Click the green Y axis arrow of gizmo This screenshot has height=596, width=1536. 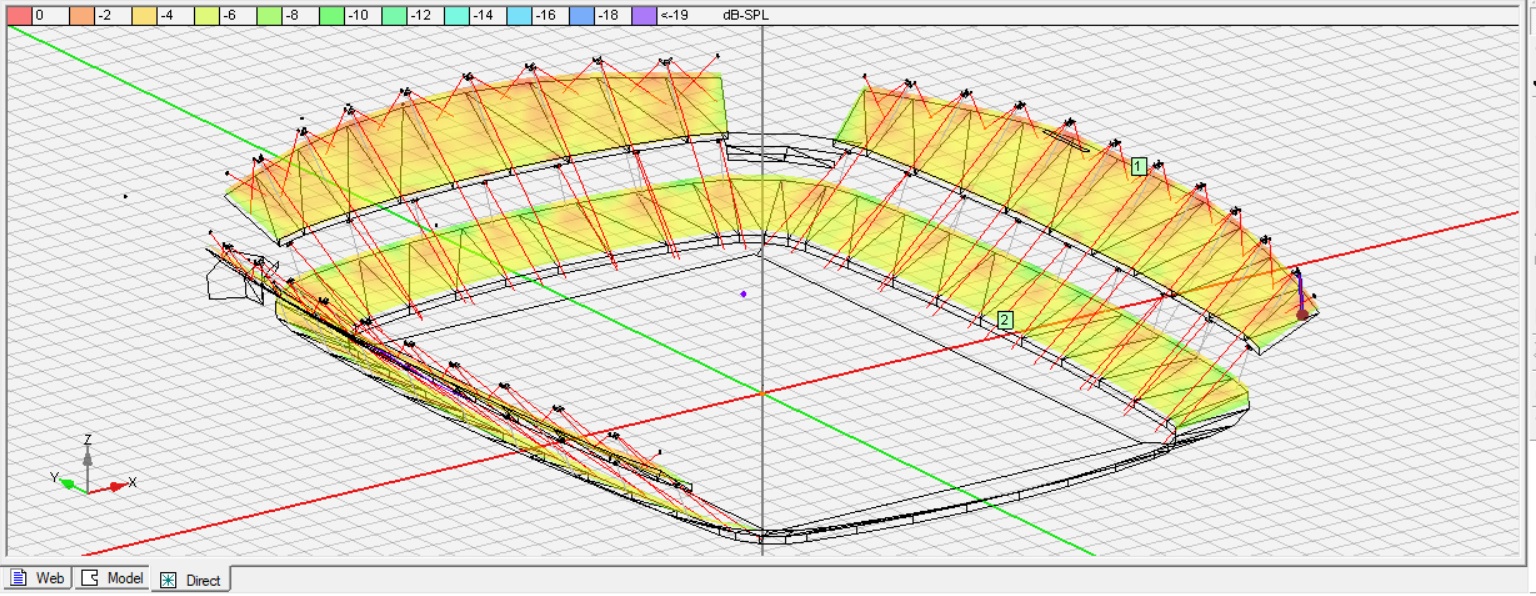tap(67, 483)
